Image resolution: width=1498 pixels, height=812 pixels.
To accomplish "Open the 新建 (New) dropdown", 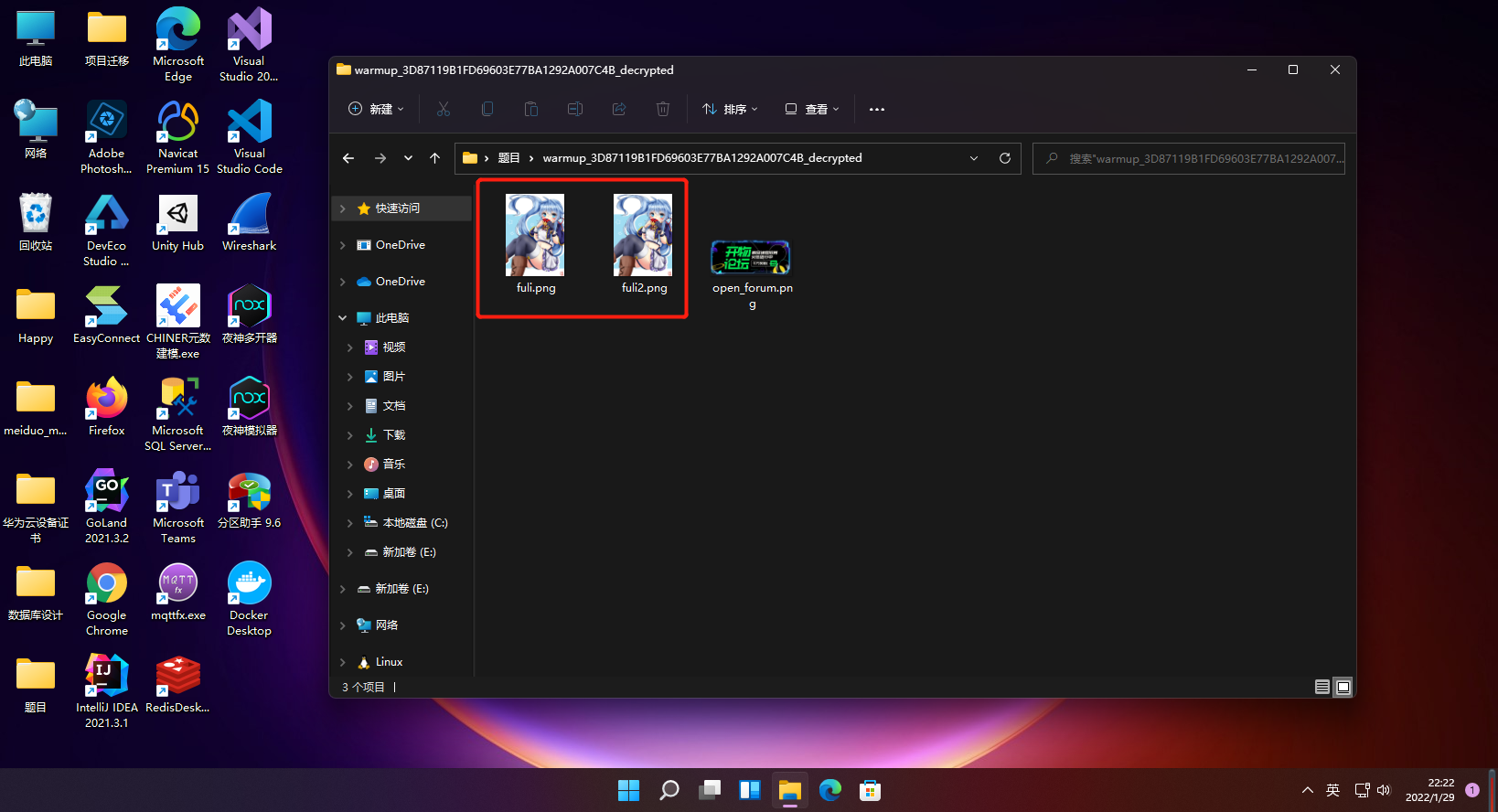I will [376, 109].
